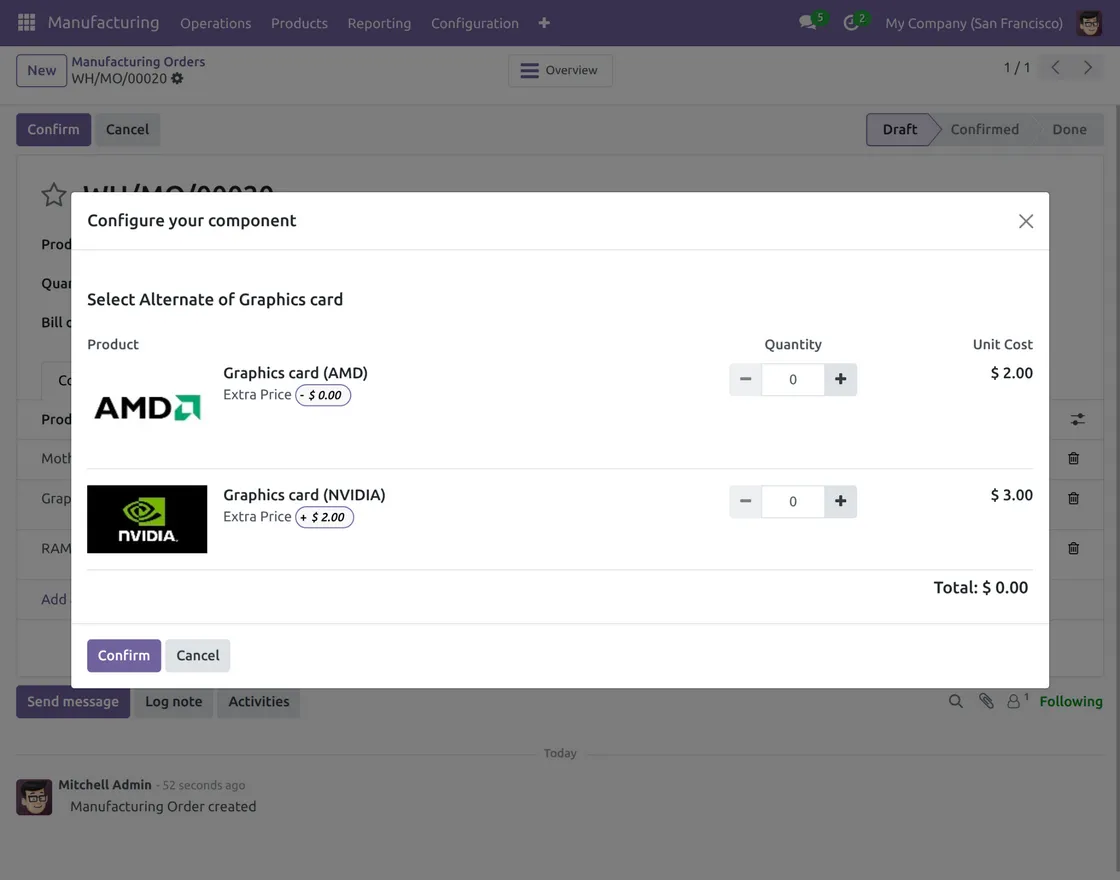Image resolution: width=1120 pixels, height=880 pixels.
Task: Open the gear actions icon beside WH/MO/00020
Action: 177,79
